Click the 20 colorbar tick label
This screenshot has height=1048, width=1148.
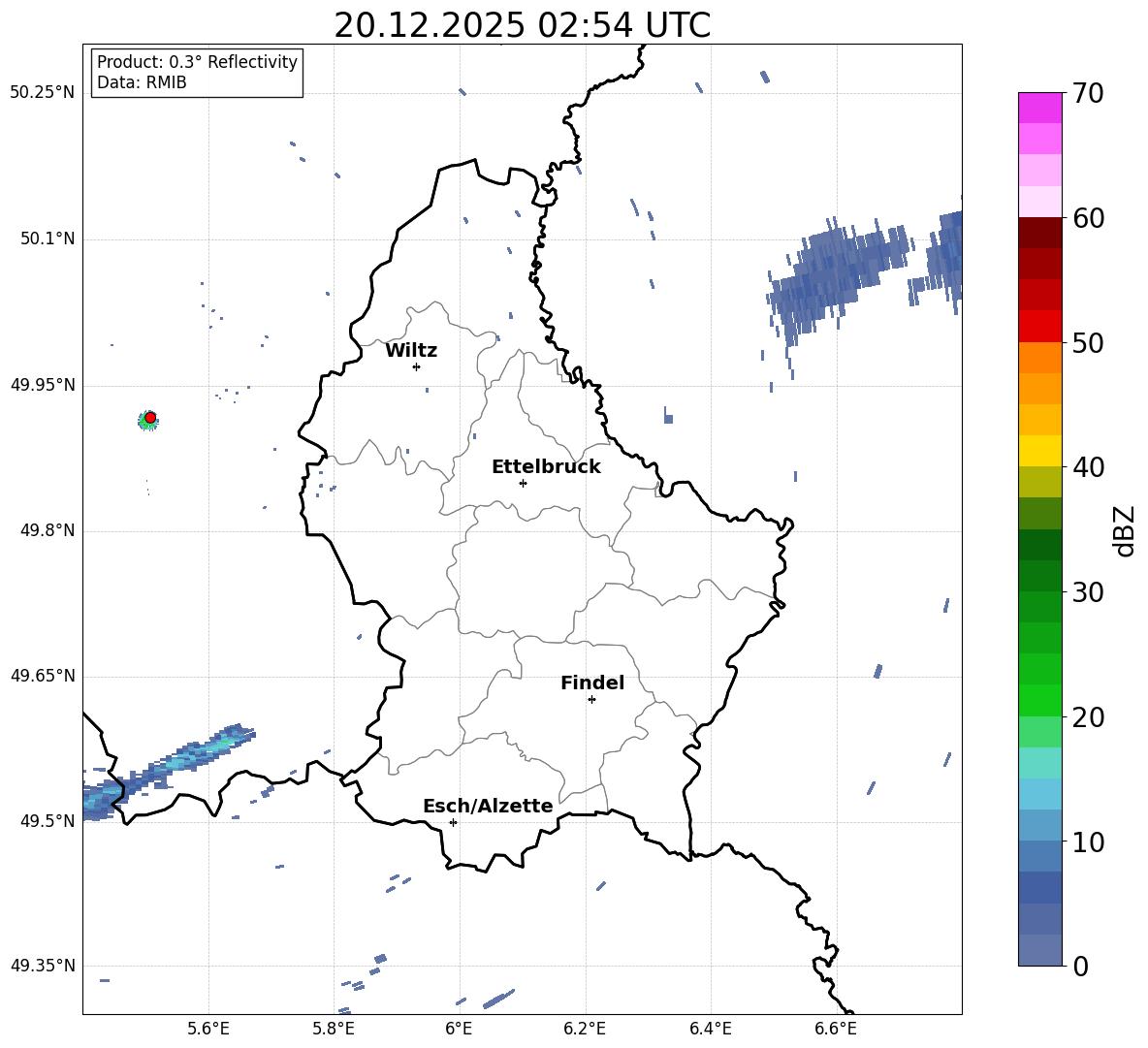tap(1088, 717)
